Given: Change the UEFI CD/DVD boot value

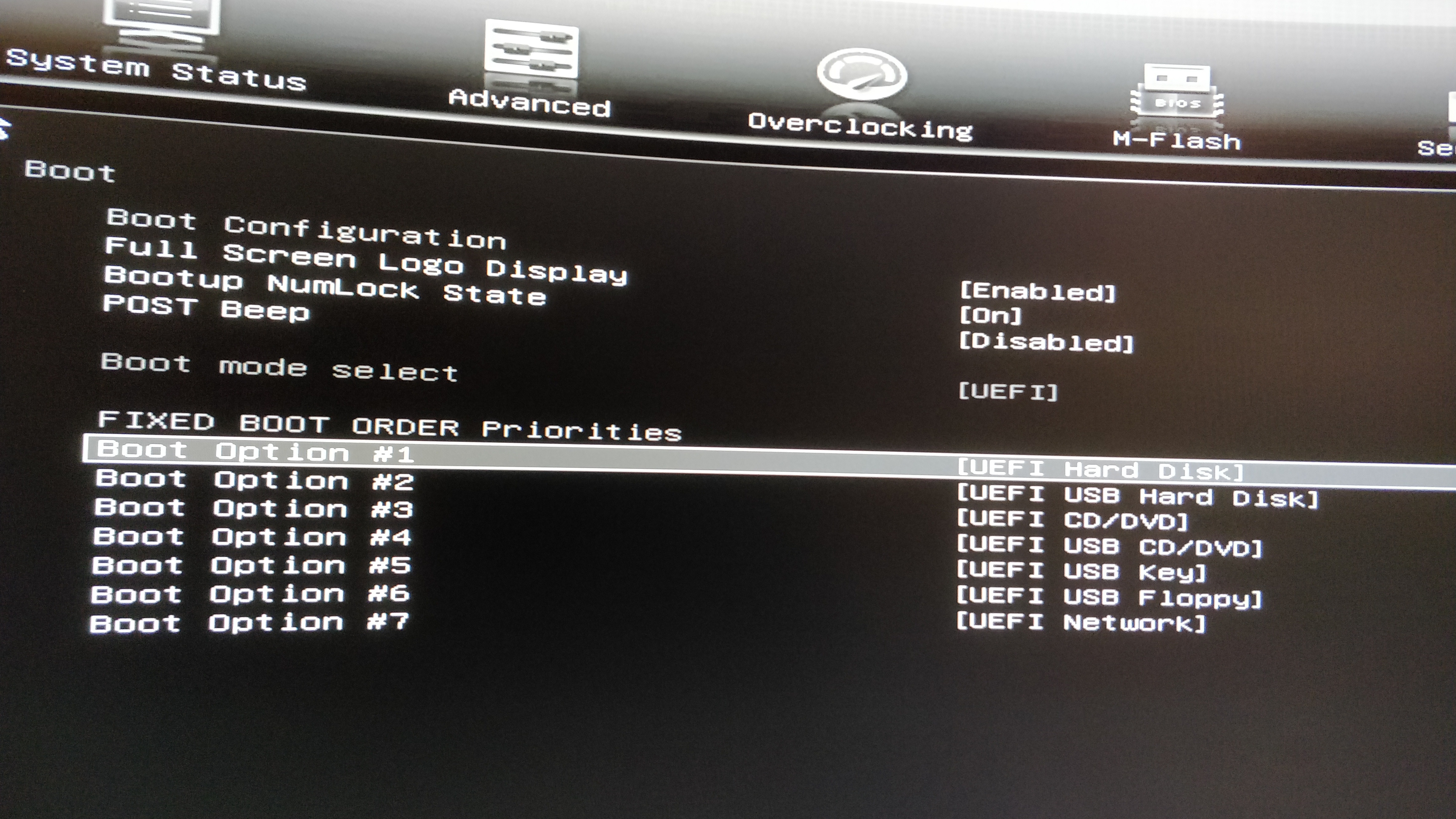Looking at the screenshot, I should pyautogui.click(x=1072, y=520).
